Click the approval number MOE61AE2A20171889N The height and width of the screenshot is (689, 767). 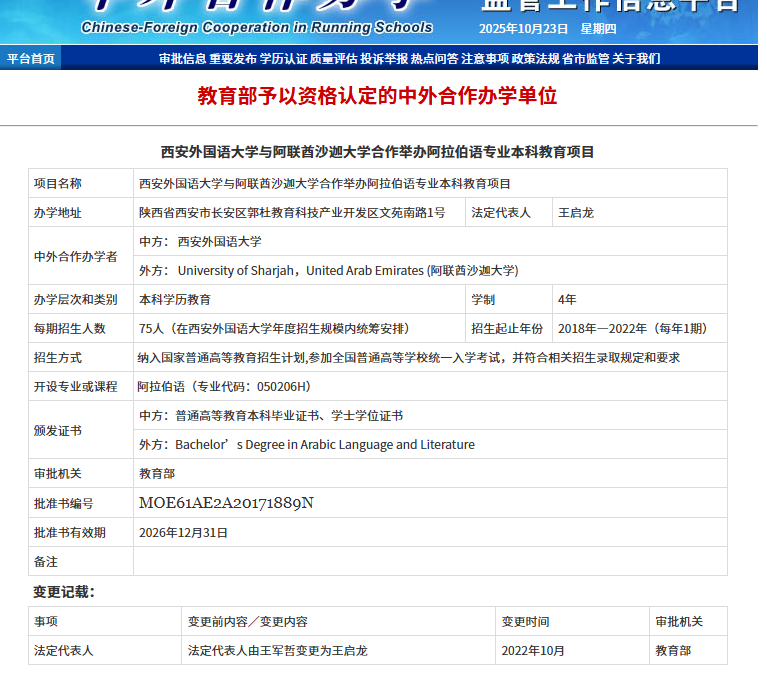pos(226,503)
